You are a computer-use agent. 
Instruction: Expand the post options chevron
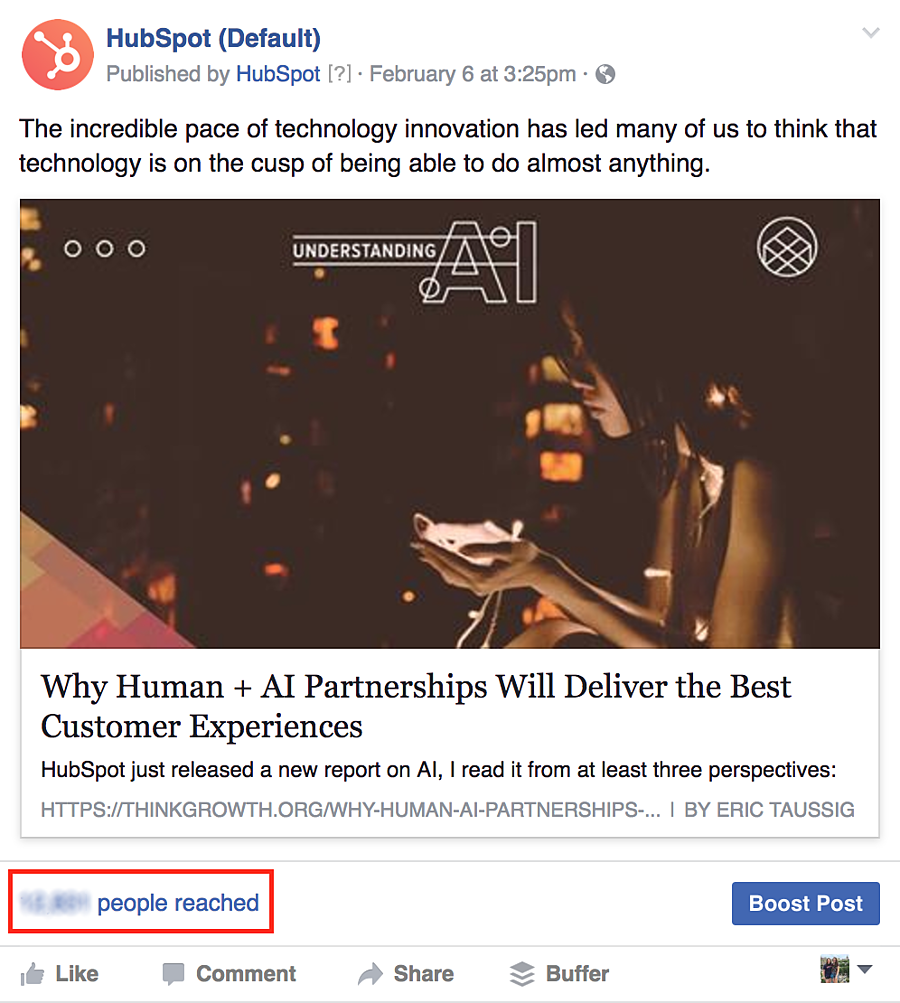871,33
